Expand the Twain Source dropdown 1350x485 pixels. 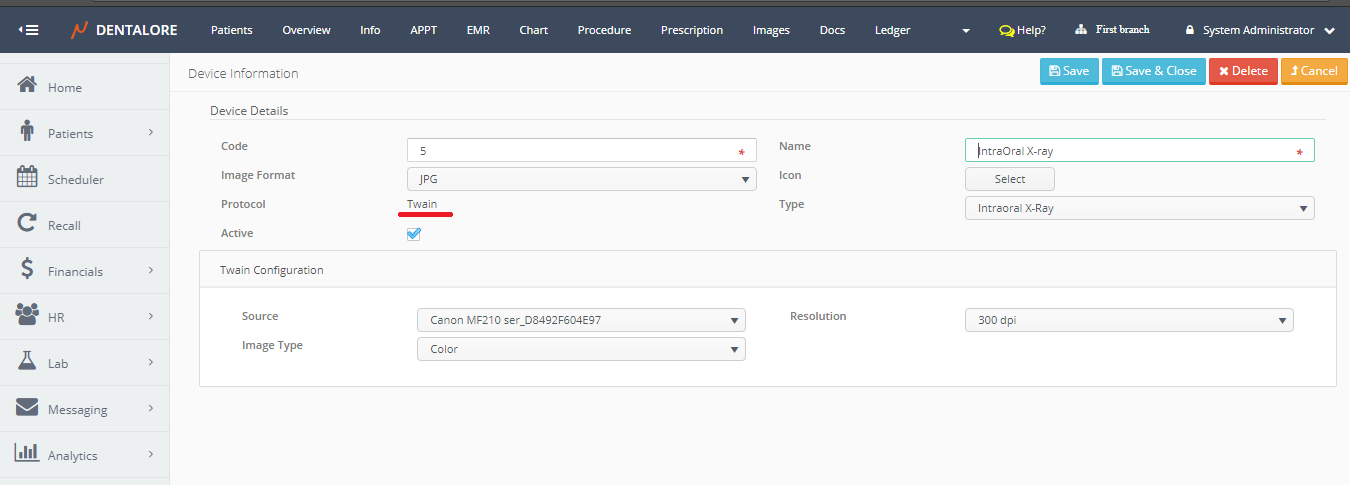coord(581,320)
